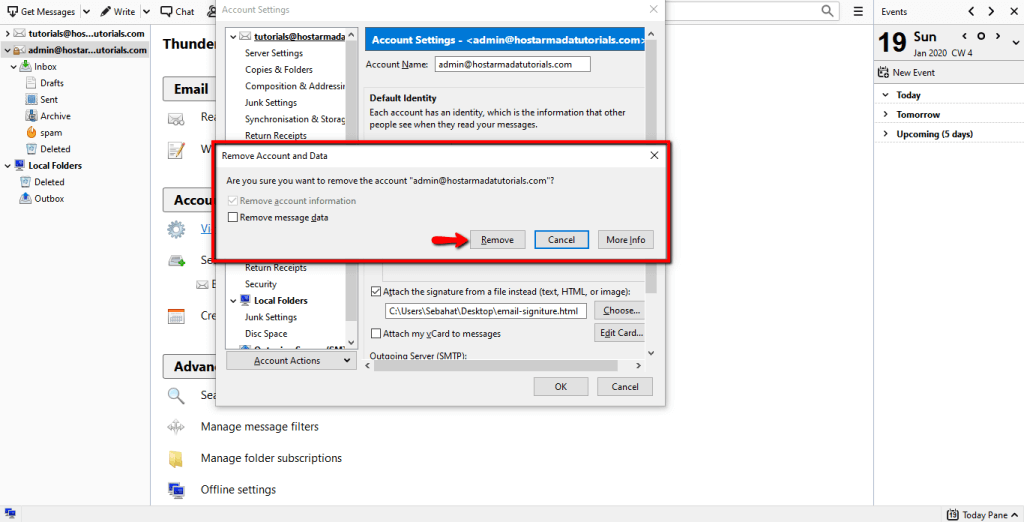
Task: Open the Write dropdown arrow
Action: [146, 12]
